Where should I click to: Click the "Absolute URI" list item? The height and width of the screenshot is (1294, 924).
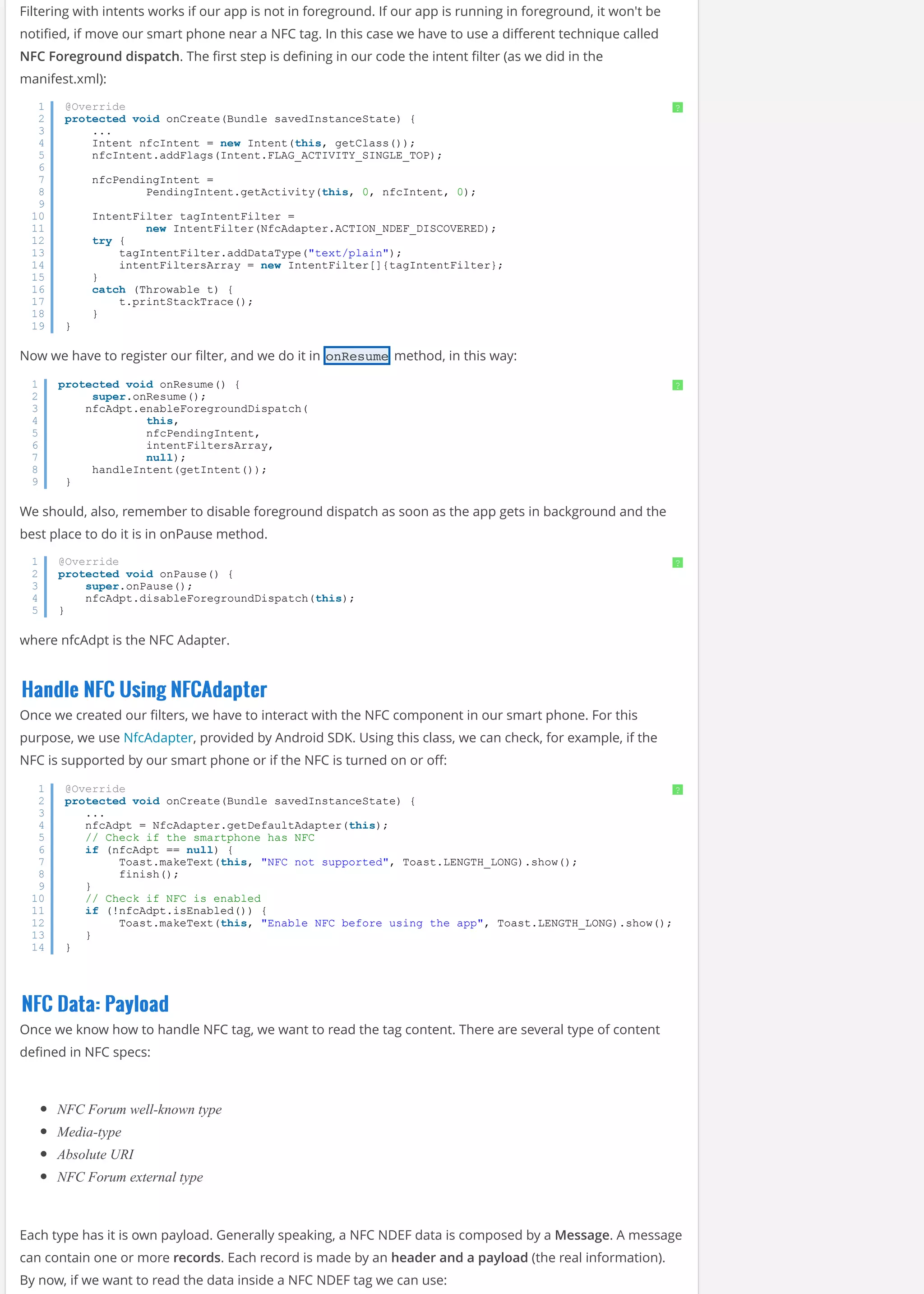[x=96, y=1155]
